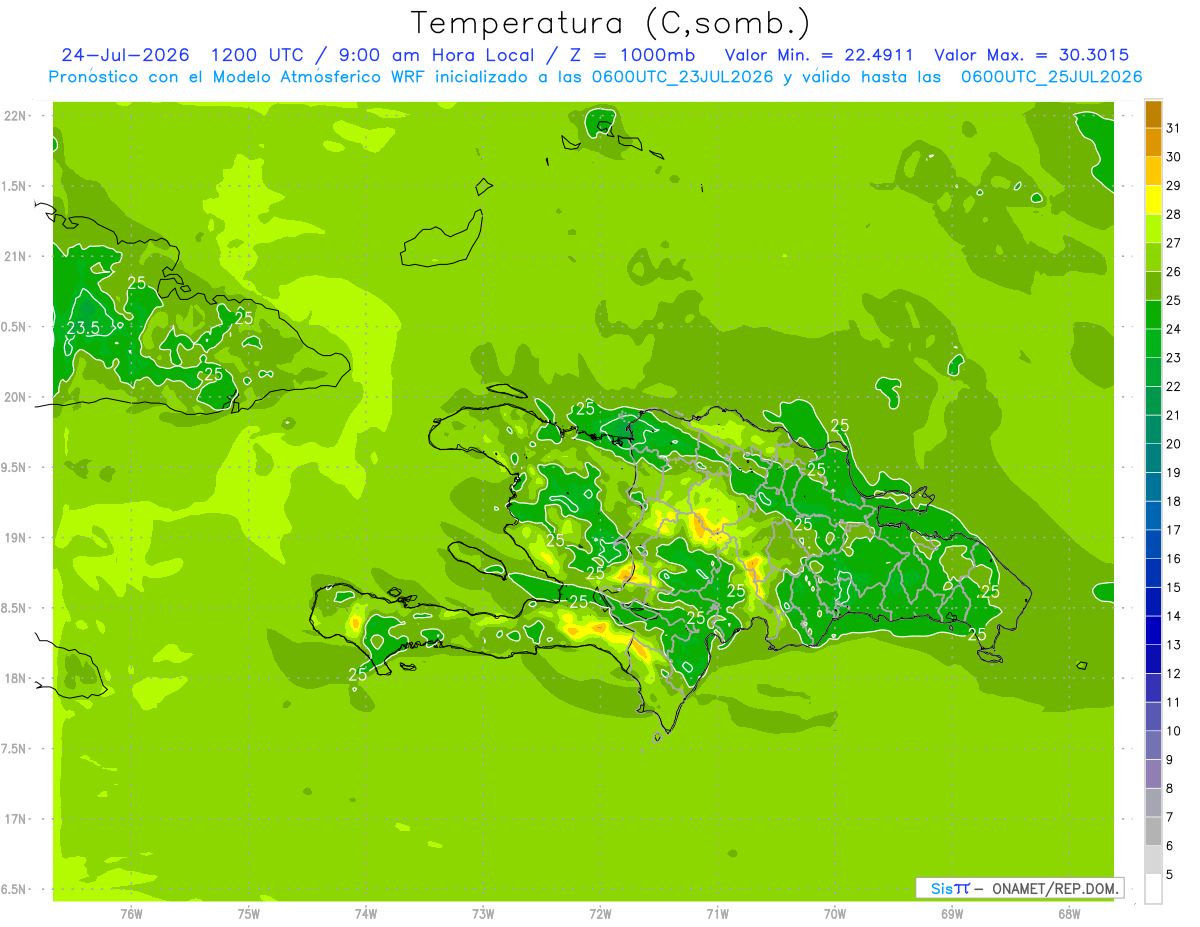Click the '17N' latitude axis label
This screenshot has height=927, width=1200.
pos(13,819)
